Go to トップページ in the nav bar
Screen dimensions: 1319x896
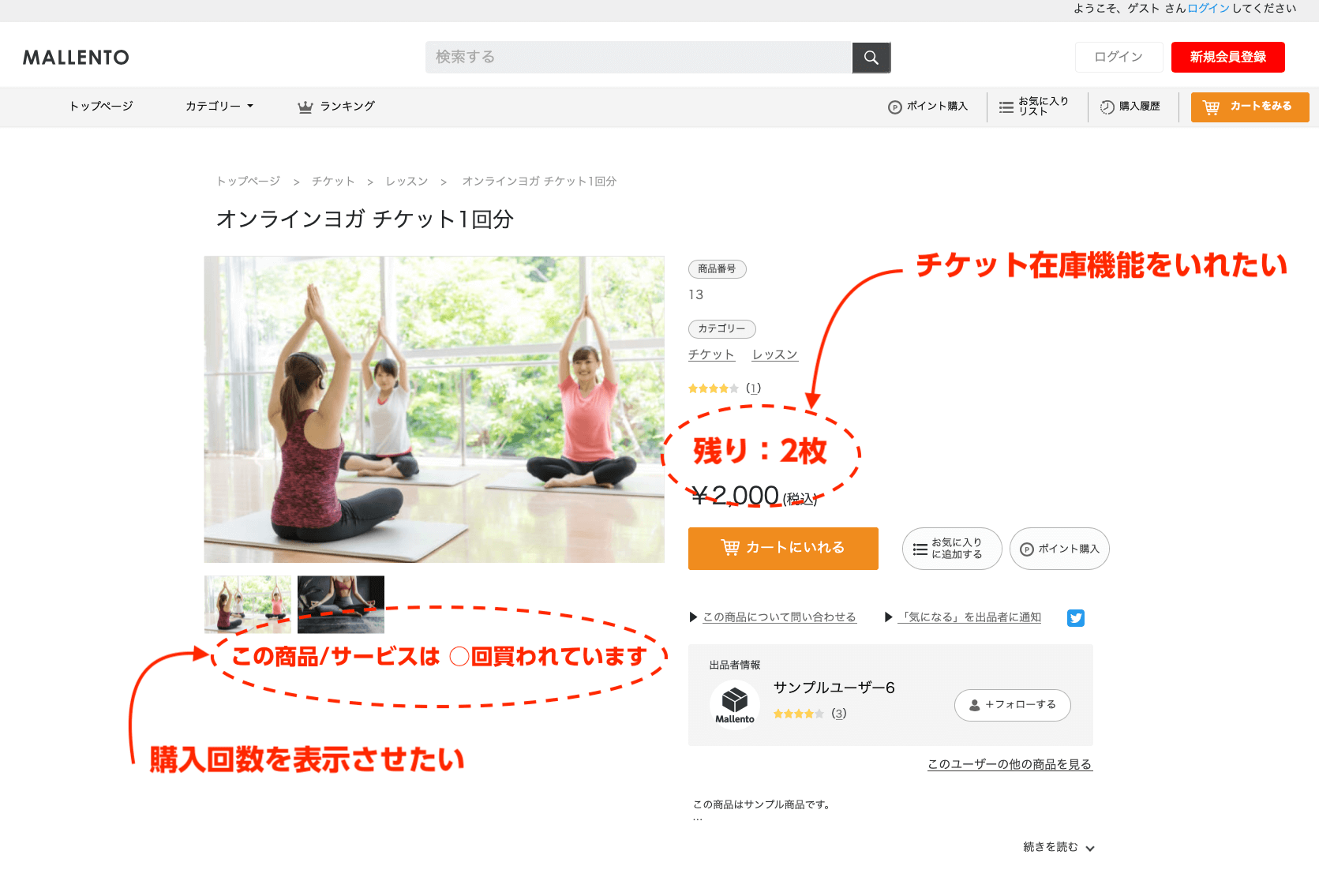(x=101, y=107)
